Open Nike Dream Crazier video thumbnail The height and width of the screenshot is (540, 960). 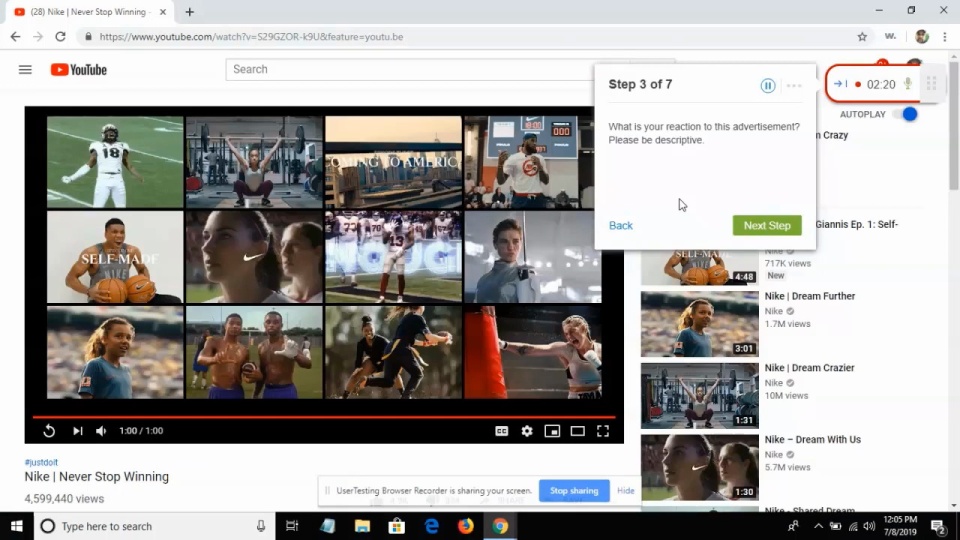(699, 396)
